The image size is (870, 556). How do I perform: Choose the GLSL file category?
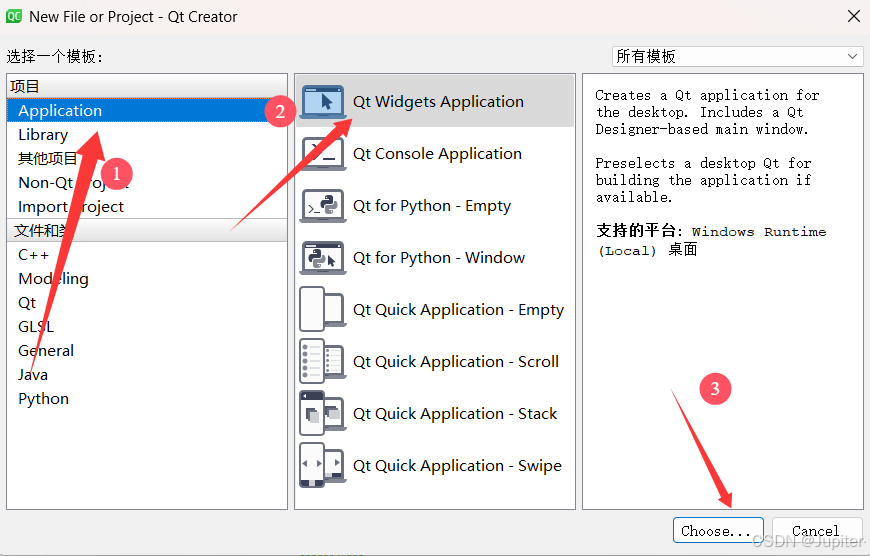[147, 326]
